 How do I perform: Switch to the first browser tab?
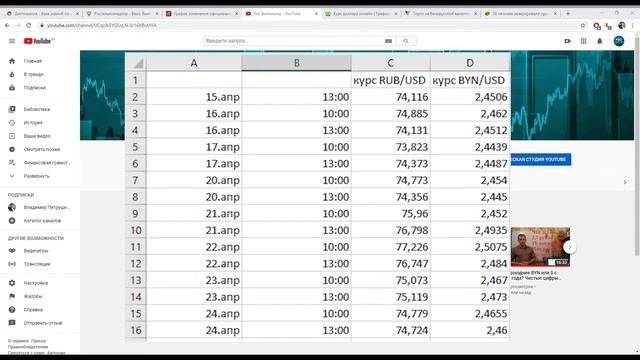[x=42, y=13]
